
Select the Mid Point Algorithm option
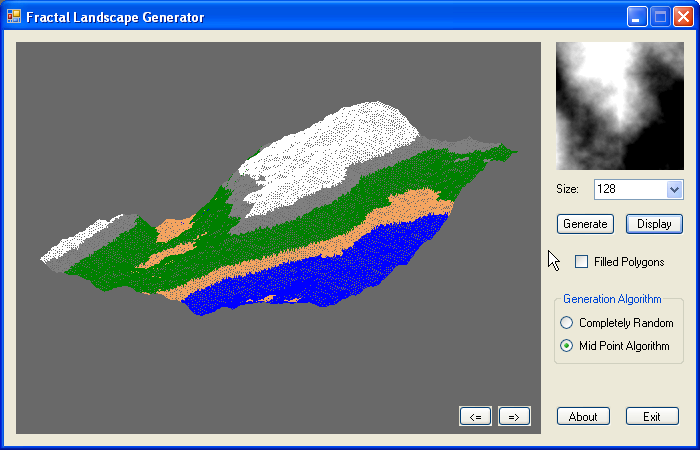pyautogui.click(x=567, y=346)
